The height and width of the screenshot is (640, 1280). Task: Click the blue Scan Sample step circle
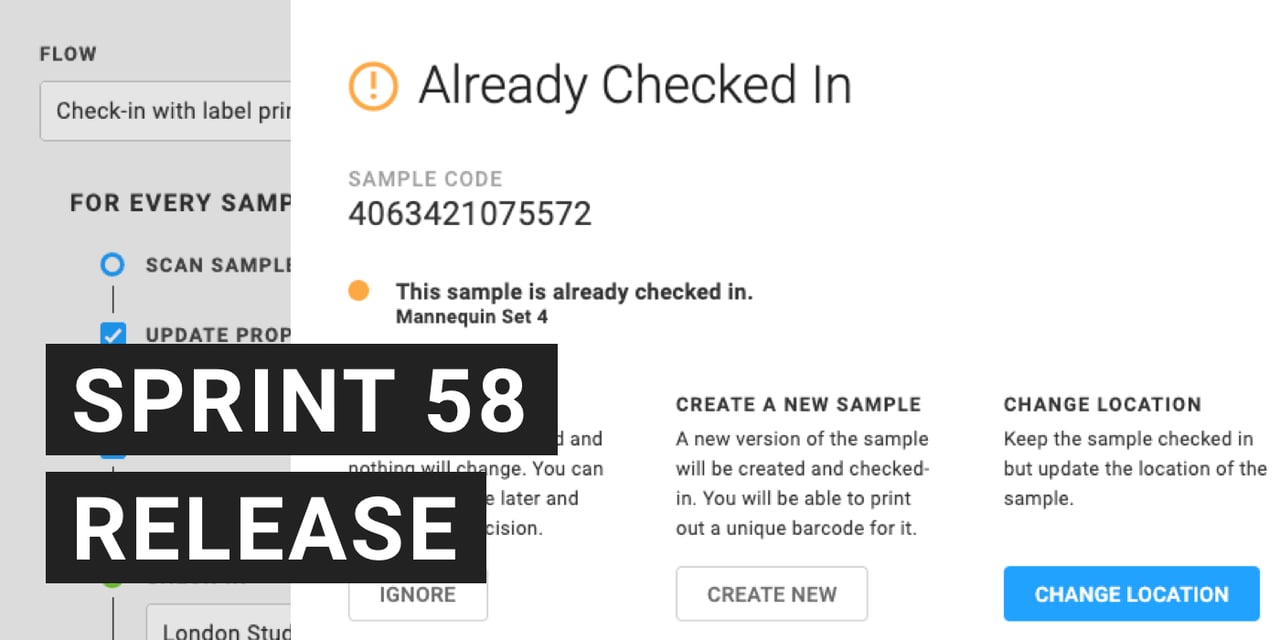click(x=113, y=265)
